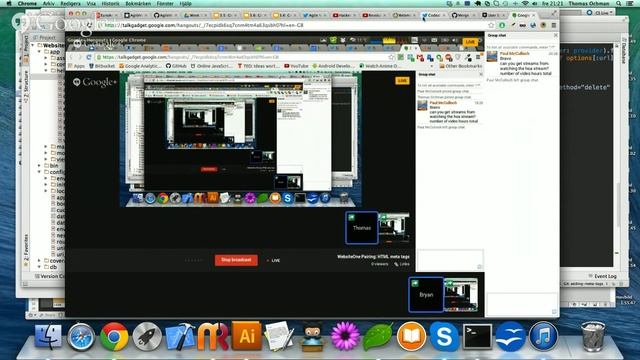Launch Safari from the Dock
Screen dimensions: 640x360
[81, 337]
